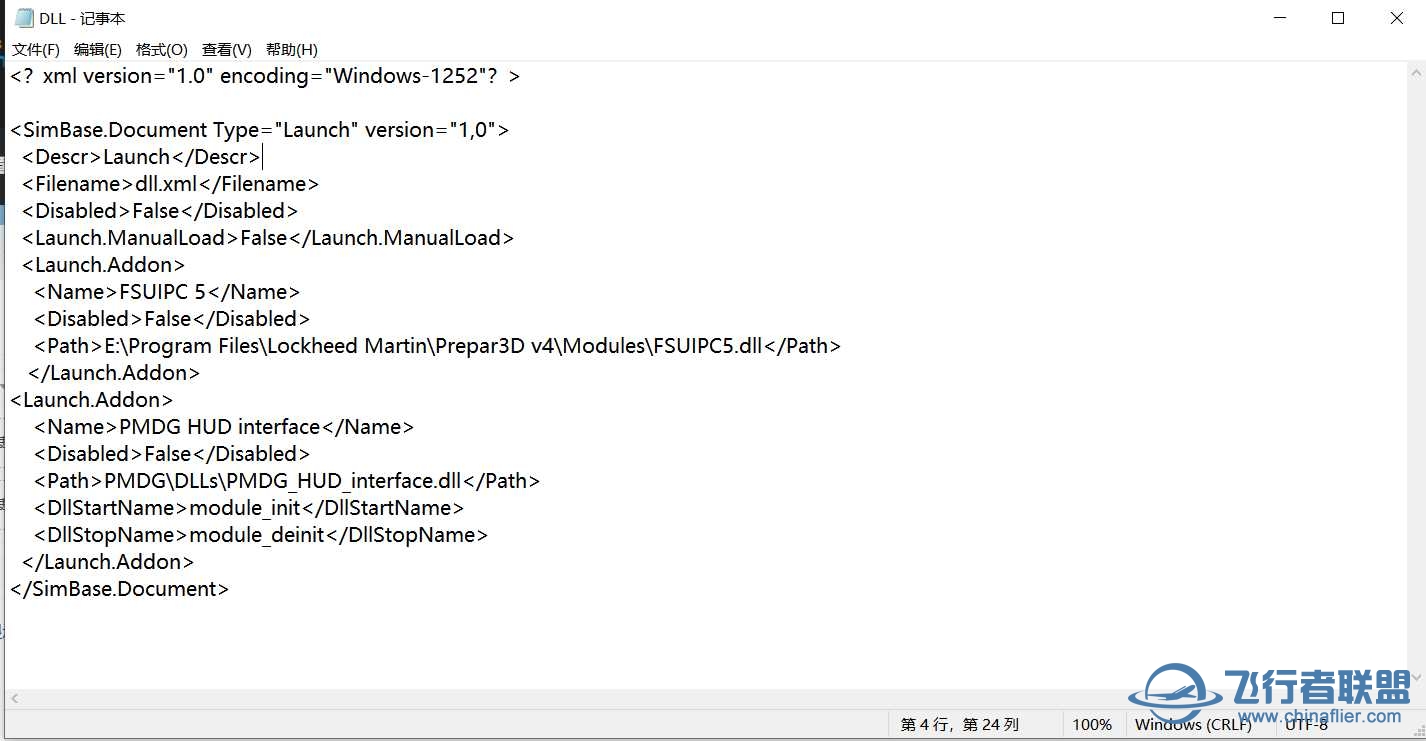Click the UTF-8 encoding status entry
The width and height of the screenshot is (1426, 741).
coord(1306,725)
